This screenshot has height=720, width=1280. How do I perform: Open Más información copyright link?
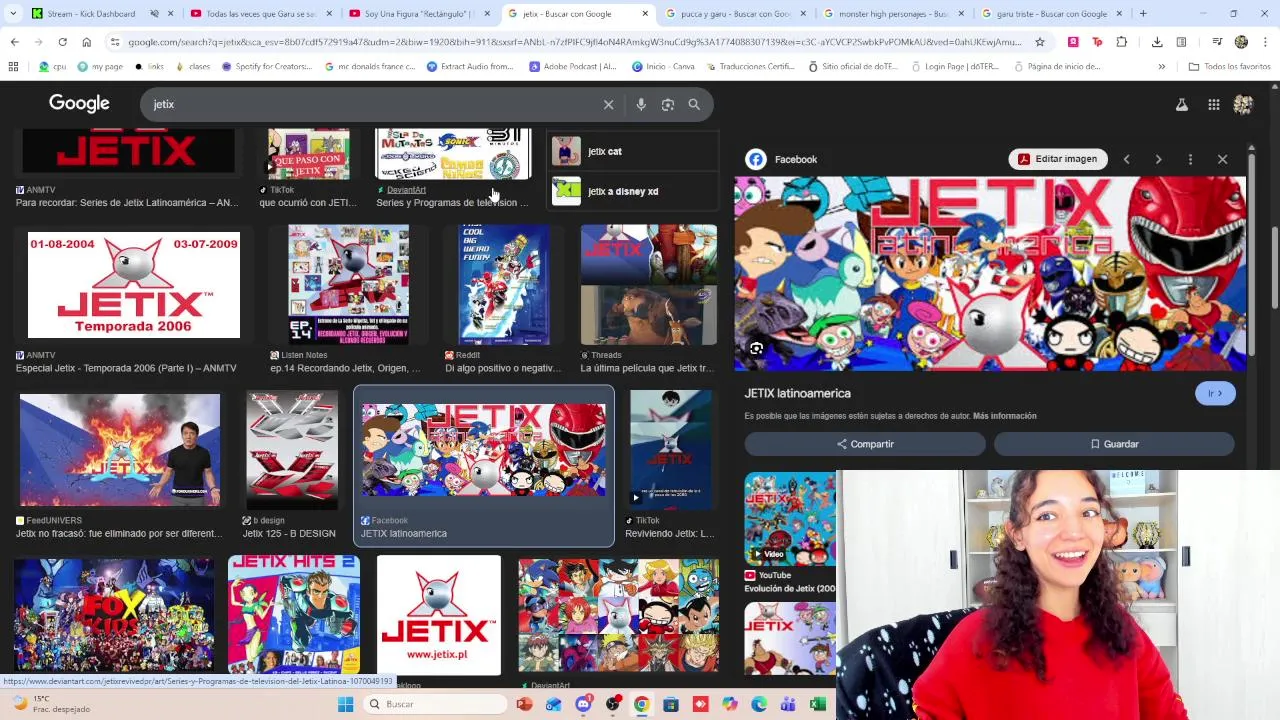[x=1004, y=416]
